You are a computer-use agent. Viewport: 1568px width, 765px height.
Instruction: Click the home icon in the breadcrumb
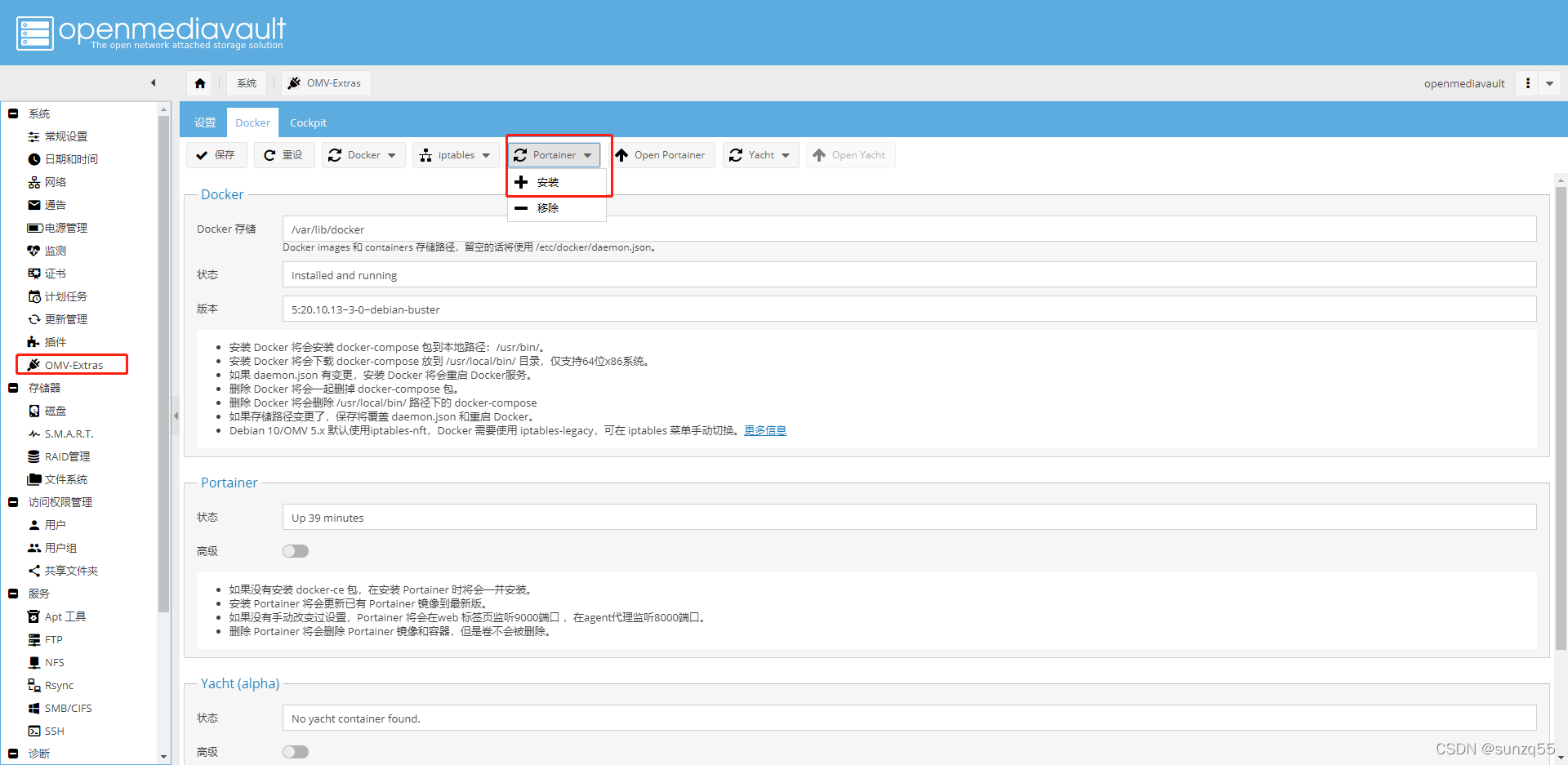[200, 83]
